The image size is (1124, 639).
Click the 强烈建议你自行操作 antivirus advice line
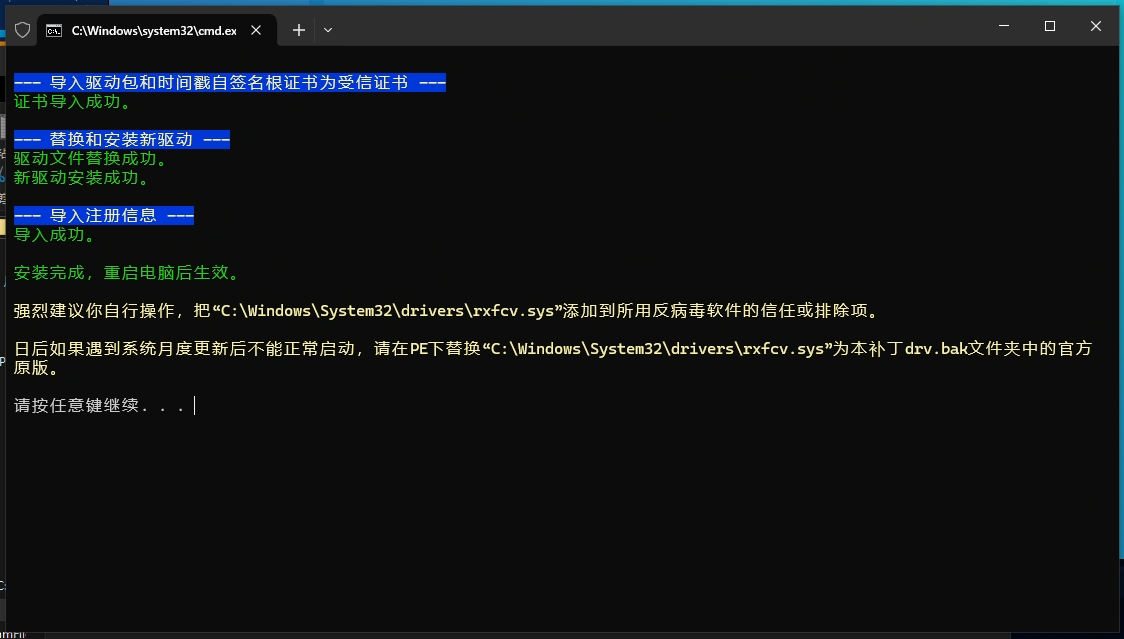click(446, 311)
